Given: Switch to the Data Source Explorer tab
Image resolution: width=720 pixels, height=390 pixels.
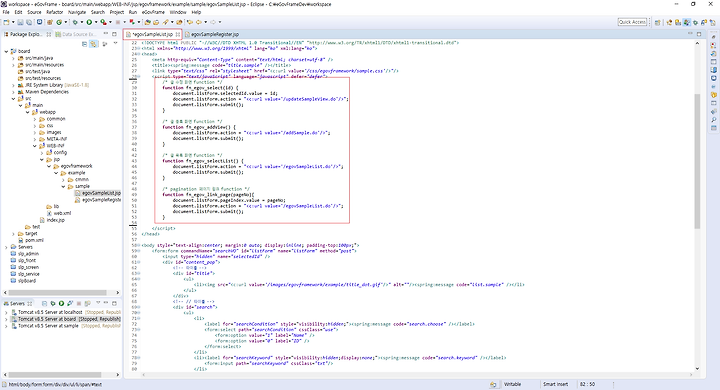Looking at the screenshot, I should (x=76, y=34).
